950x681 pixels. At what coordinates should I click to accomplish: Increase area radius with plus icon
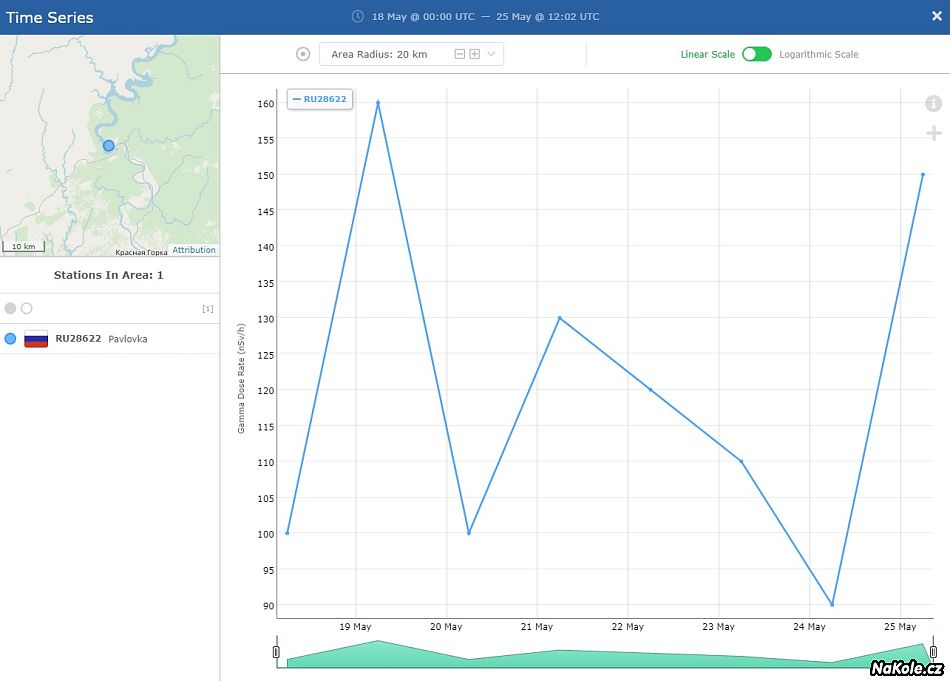475,54
